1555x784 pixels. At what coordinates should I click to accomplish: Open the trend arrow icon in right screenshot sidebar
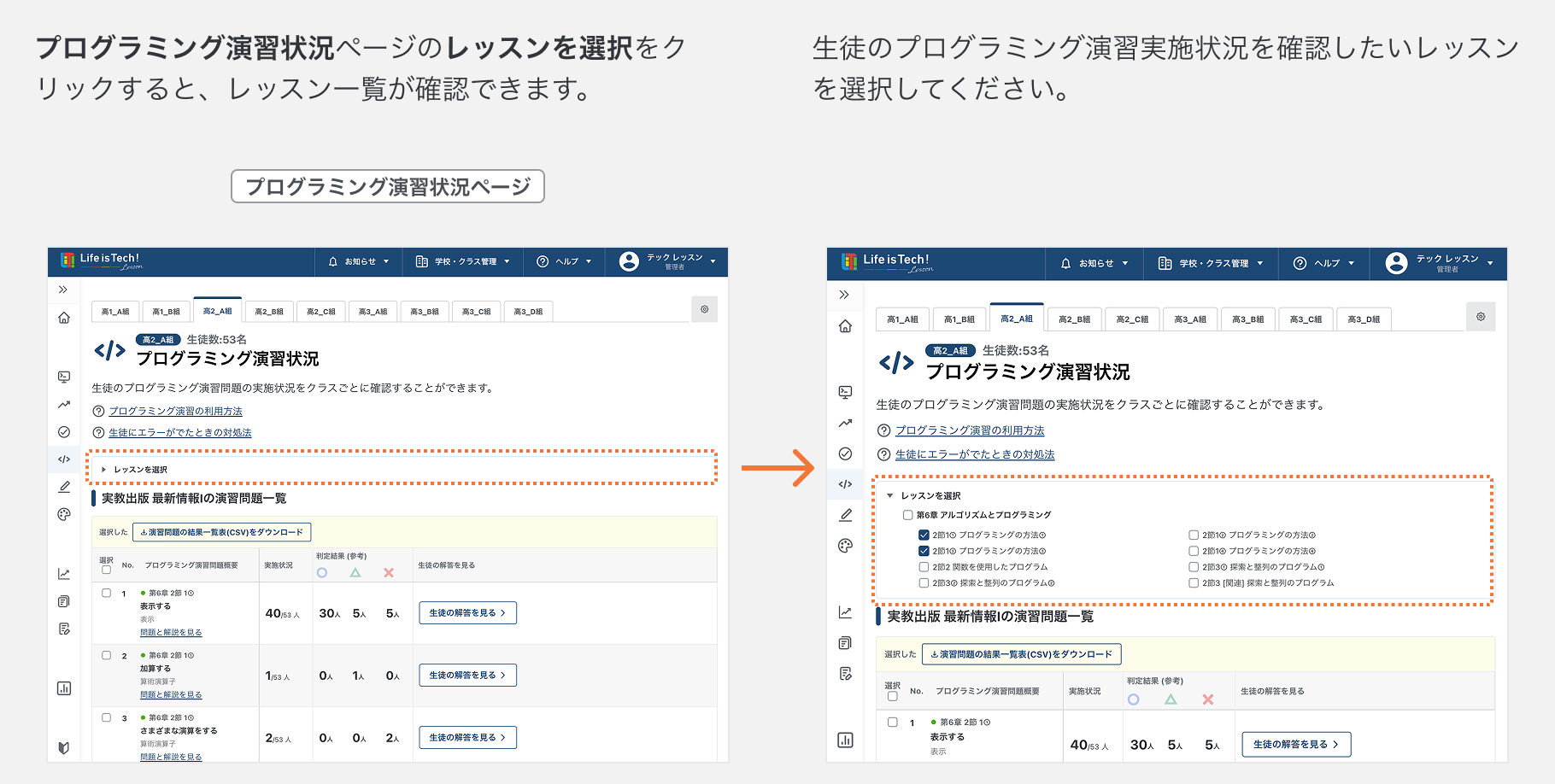[x=845, y=423]
